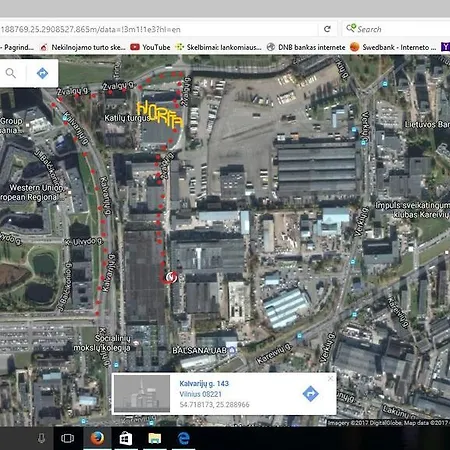The width and height of the screenshot is (450, 450).
Task: Close the Kalvarijų g. 143 info card
Action: pos(330,378)
